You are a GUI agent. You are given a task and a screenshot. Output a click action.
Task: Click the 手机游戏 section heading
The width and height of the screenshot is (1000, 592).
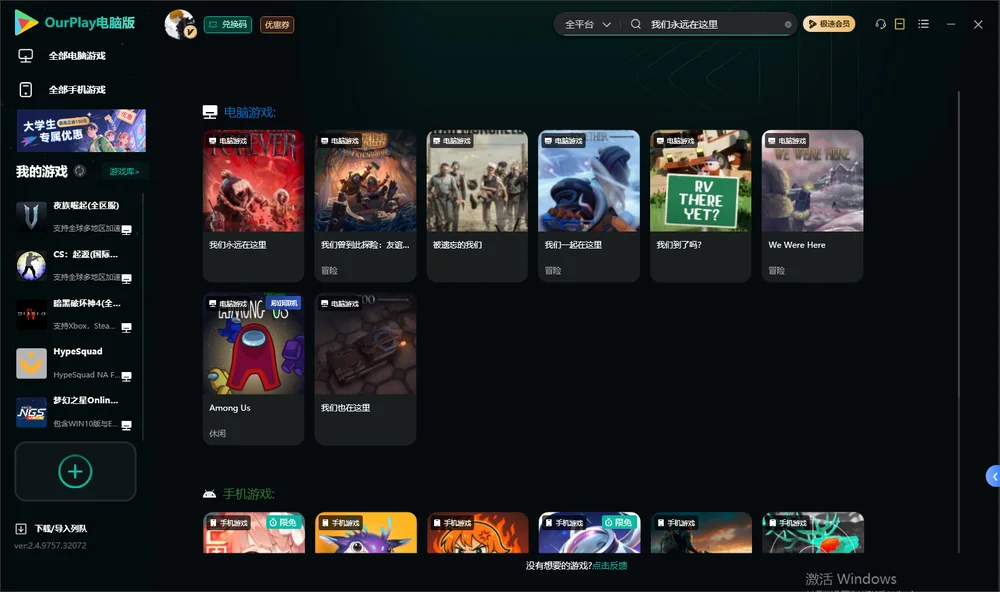(249, 494)
